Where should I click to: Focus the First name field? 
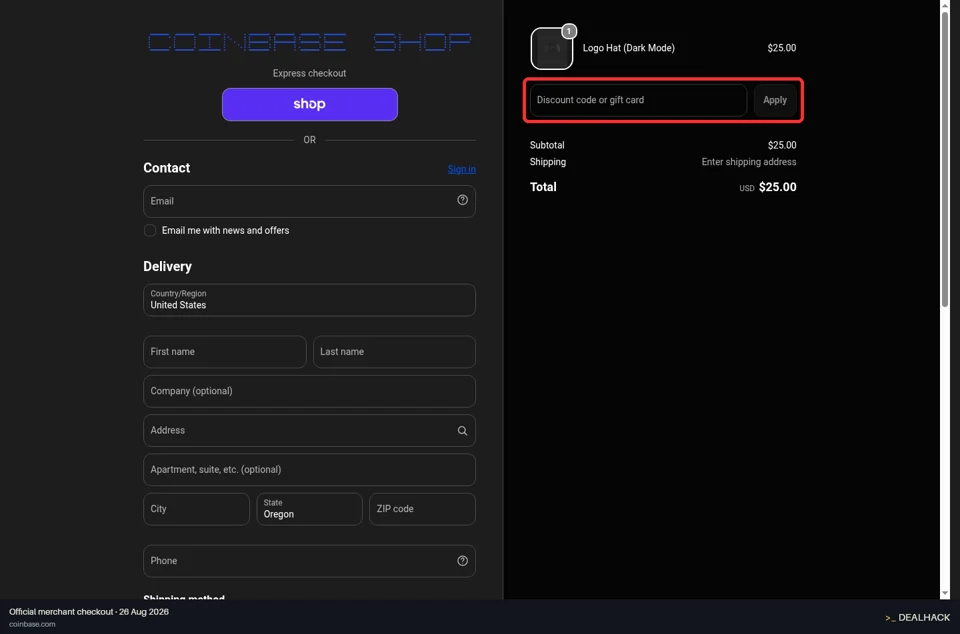coord(225,352)
